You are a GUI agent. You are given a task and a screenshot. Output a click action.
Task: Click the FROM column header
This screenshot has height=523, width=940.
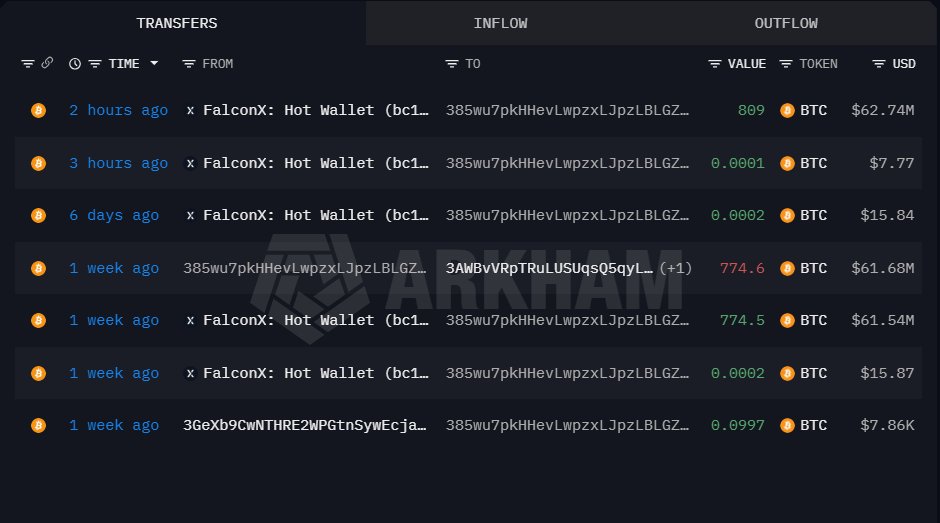click(x=218, y=64)
